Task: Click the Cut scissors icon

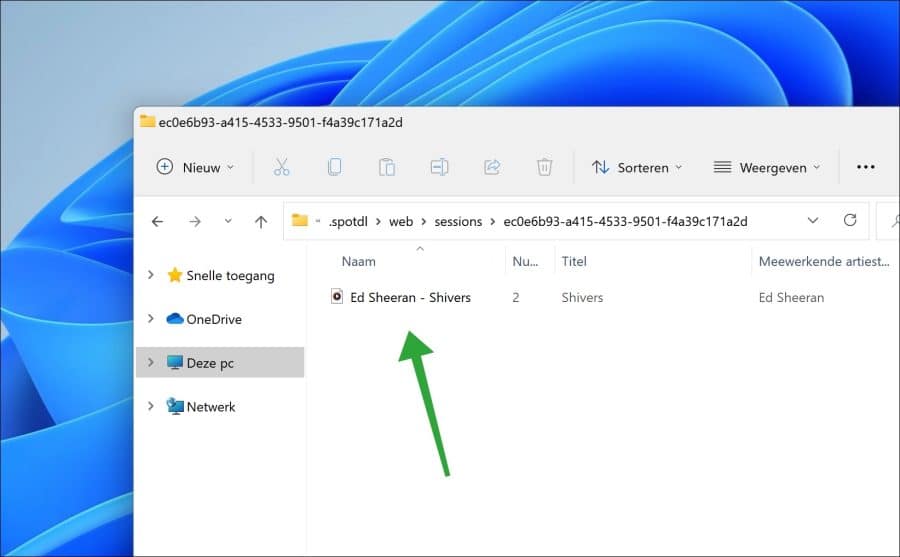Action: coord(281,168)
